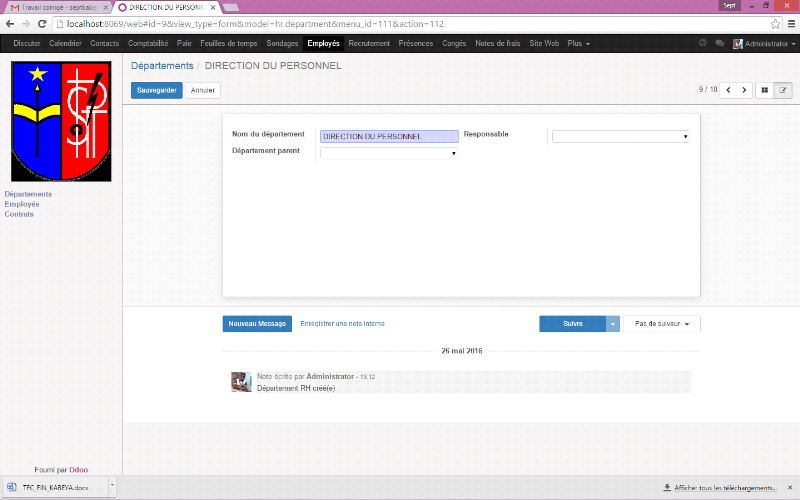
Task: Click Départements breadcrumb link
Action: [x=162, y=66]
